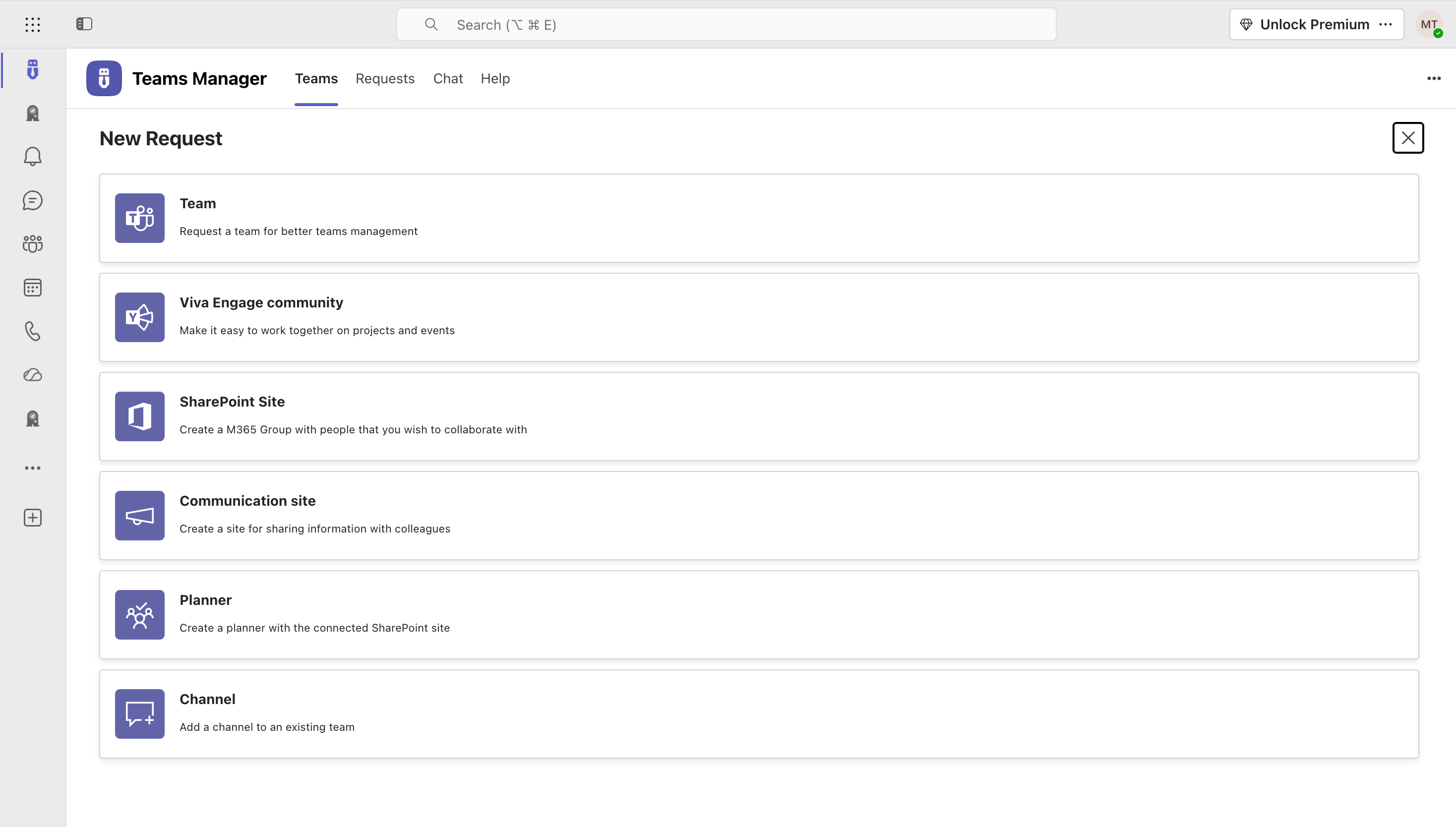
Task: Switch to the Help tab
Action: [495, 78]
